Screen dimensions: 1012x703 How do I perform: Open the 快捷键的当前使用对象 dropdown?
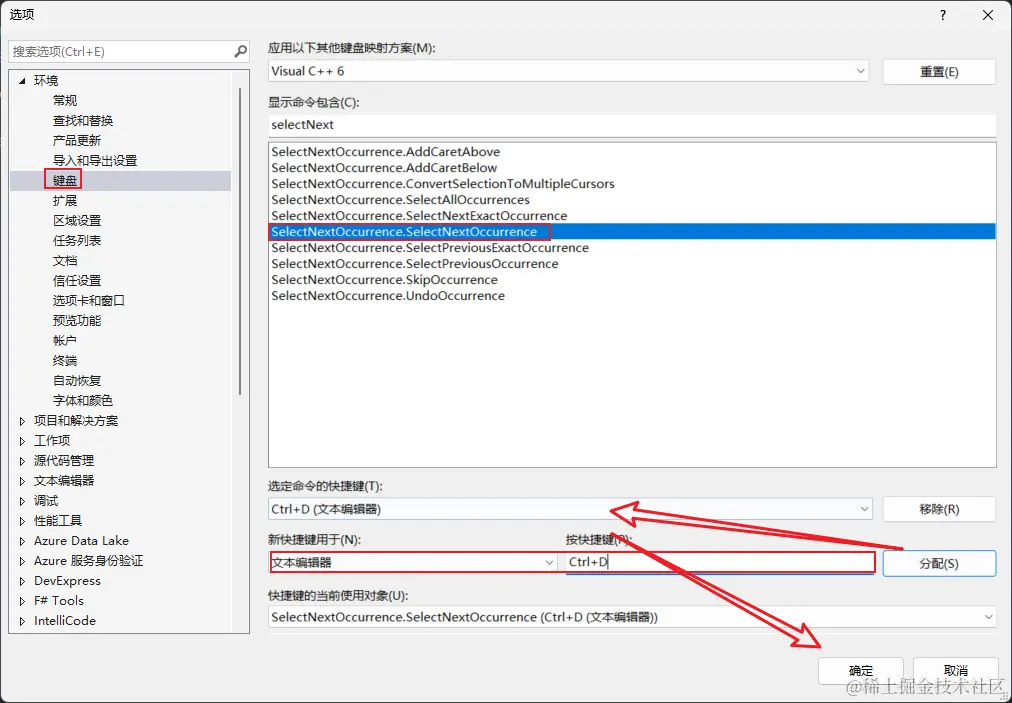988,617
